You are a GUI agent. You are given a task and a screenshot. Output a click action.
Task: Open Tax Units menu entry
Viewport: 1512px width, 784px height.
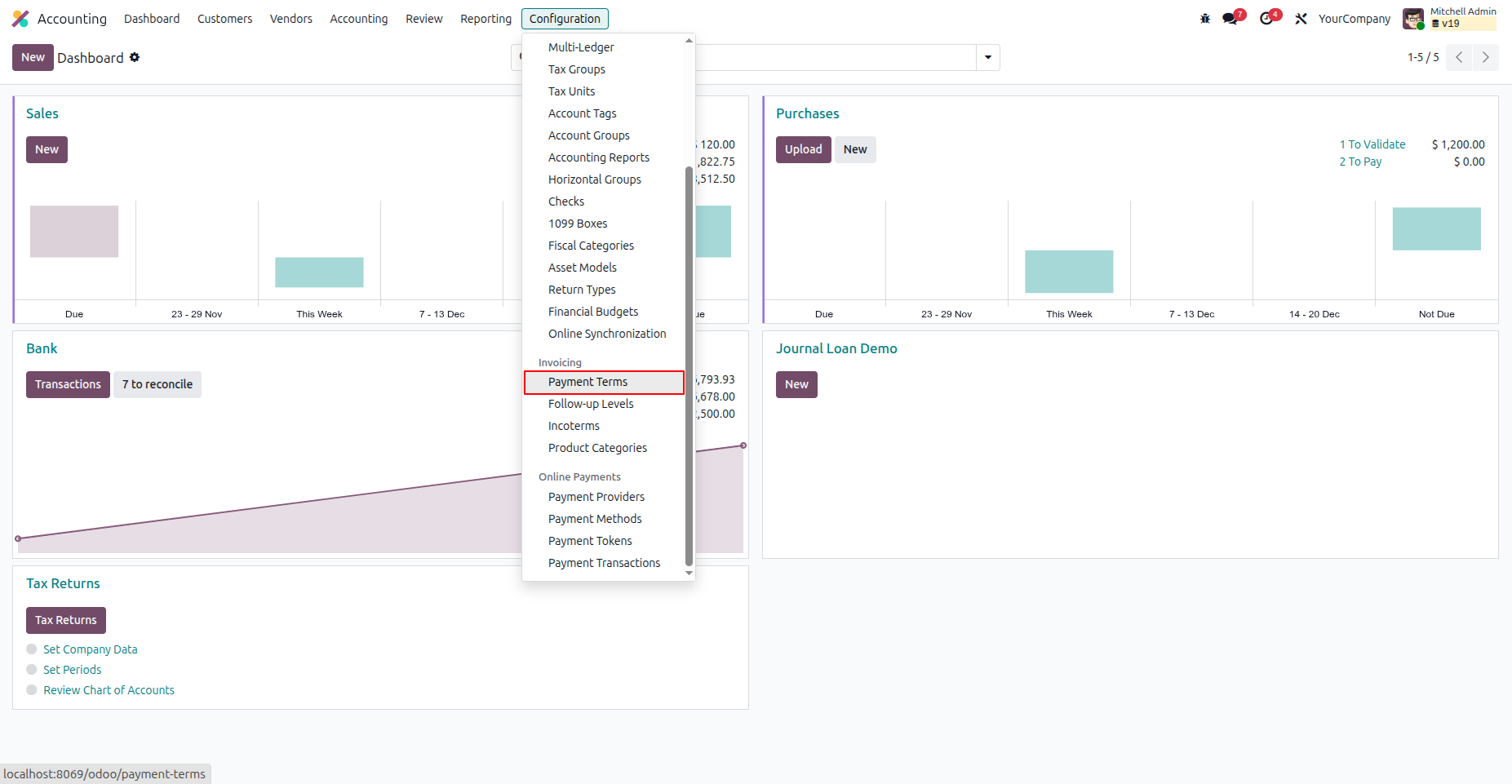[x=604, y=91]
